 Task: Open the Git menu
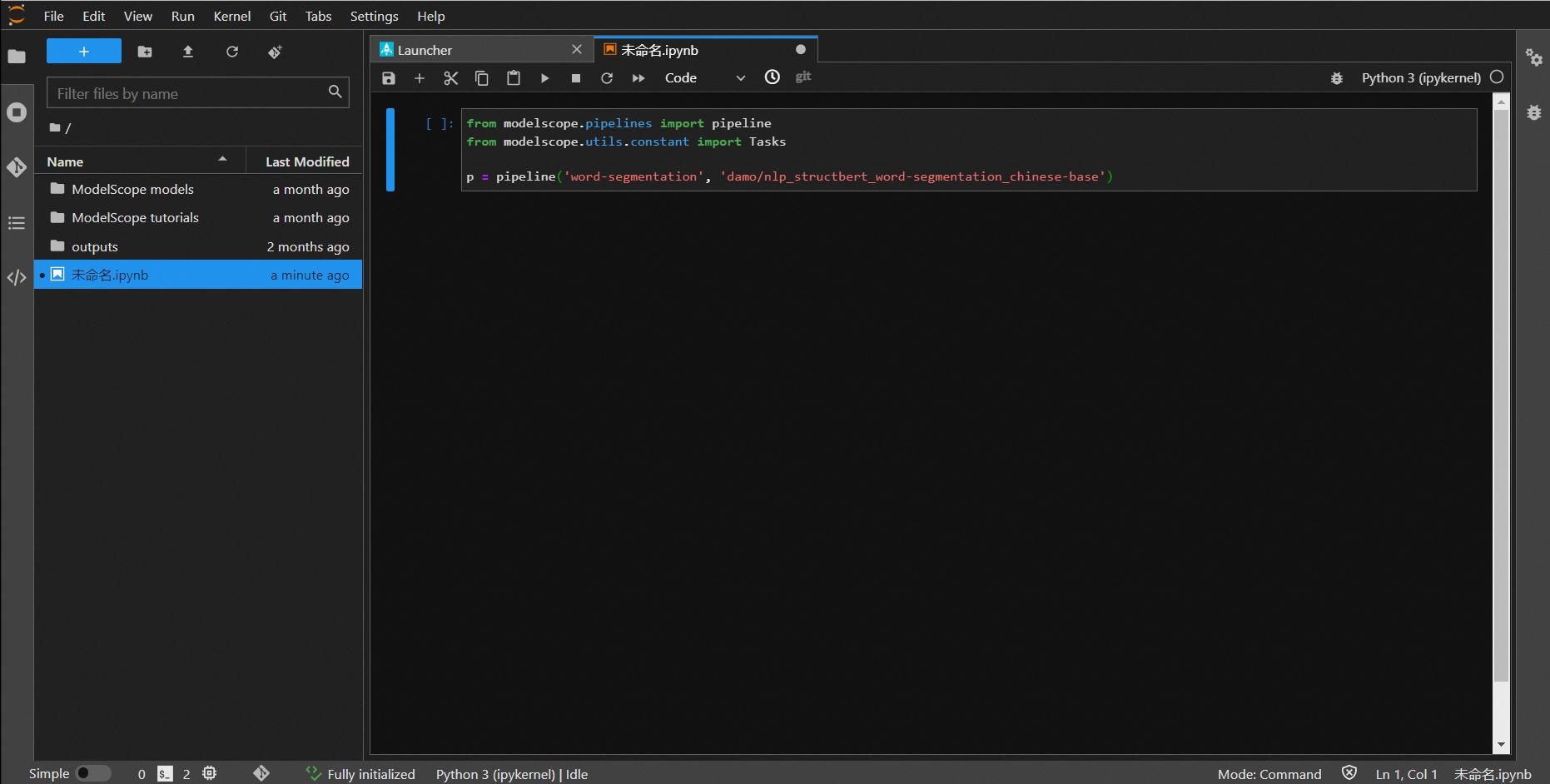278,16
